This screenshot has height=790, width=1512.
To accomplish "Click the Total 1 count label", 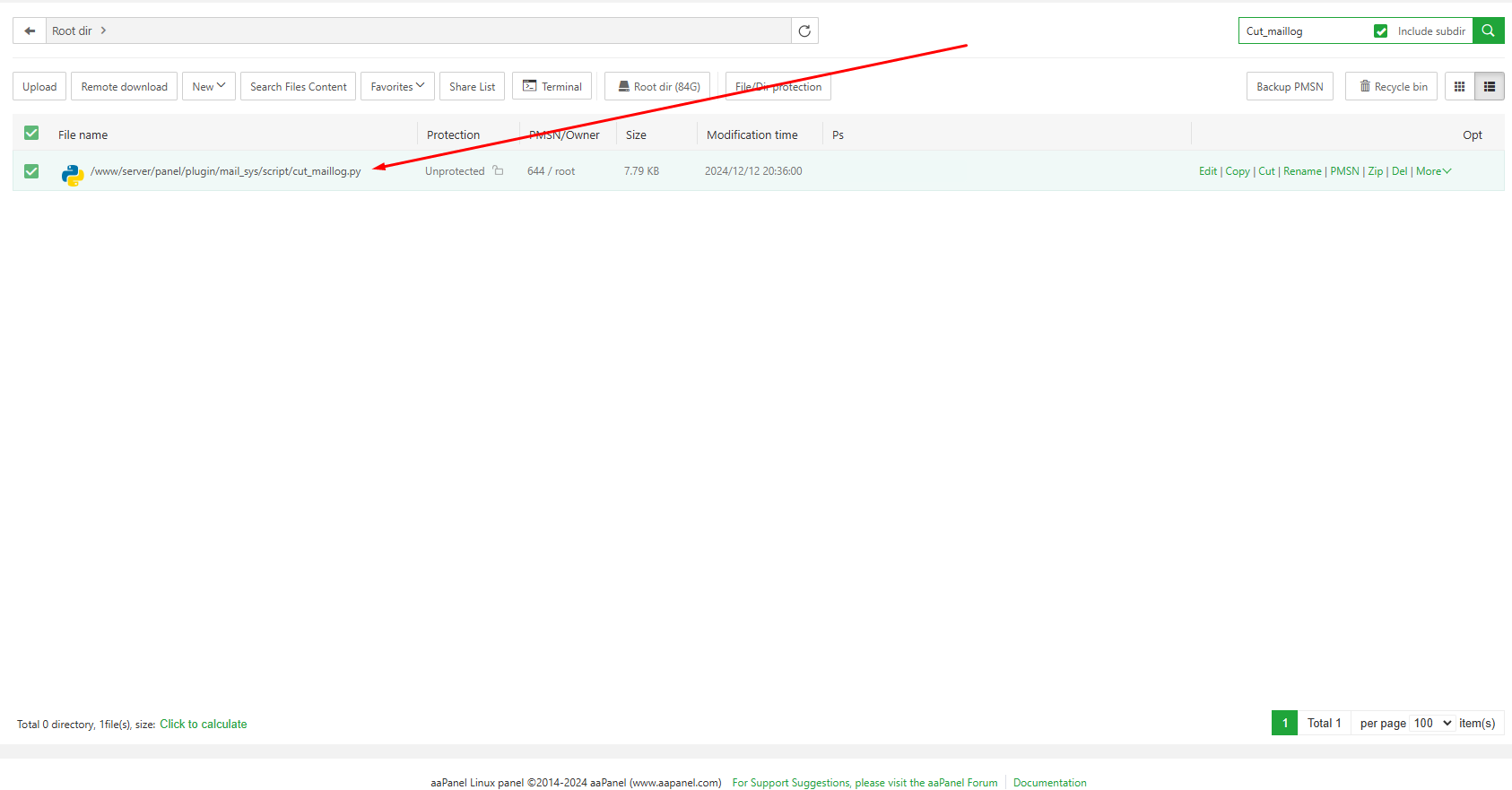I will click(1324, 723).
